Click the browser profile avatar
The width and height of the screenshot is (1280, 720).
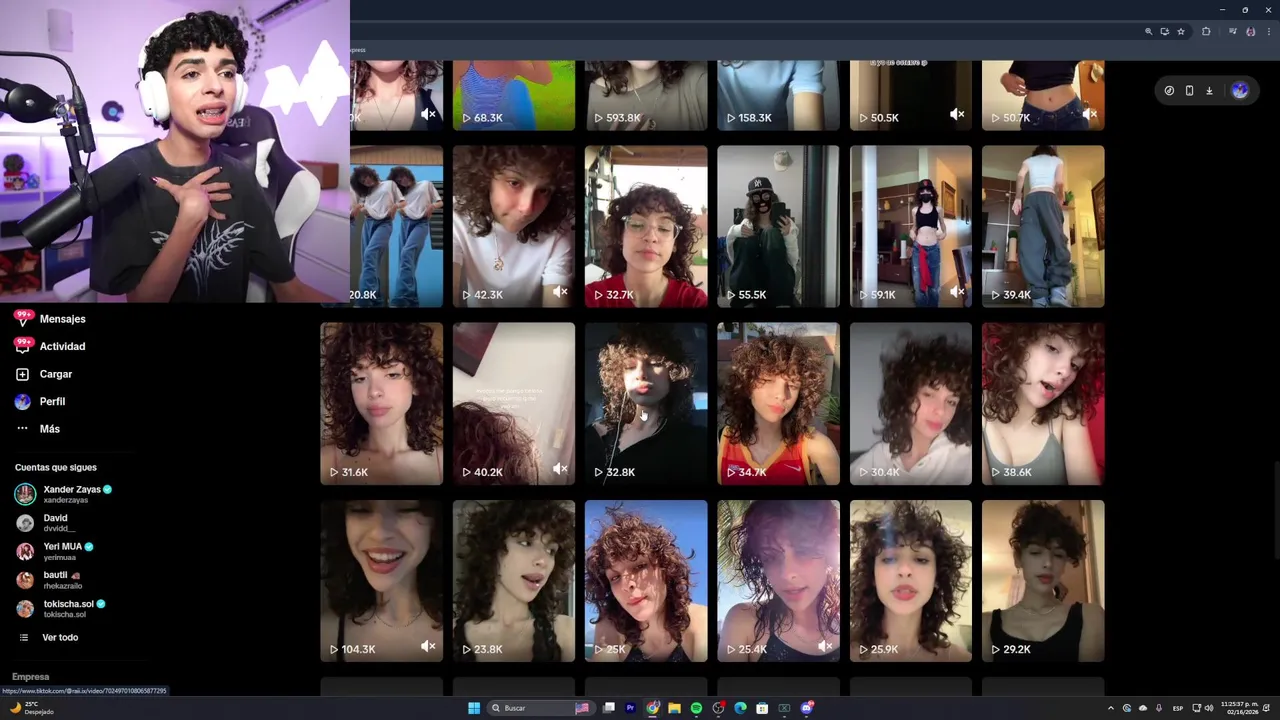point(1250,32)
